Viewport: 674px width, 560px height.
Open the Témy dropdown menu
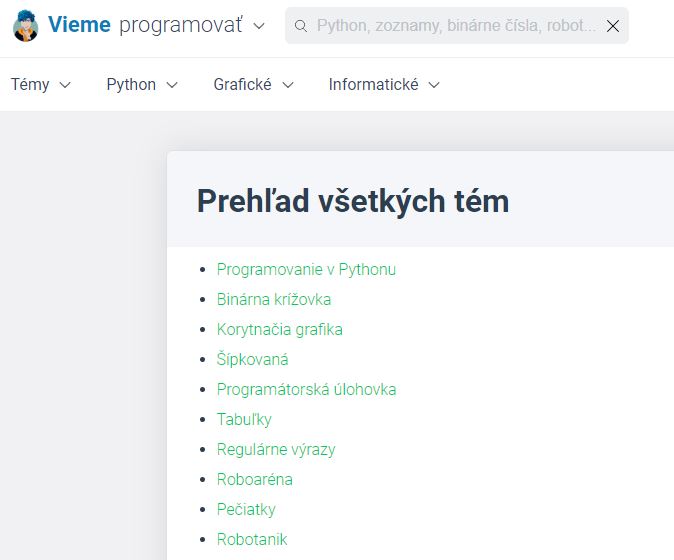coord(40,84)
